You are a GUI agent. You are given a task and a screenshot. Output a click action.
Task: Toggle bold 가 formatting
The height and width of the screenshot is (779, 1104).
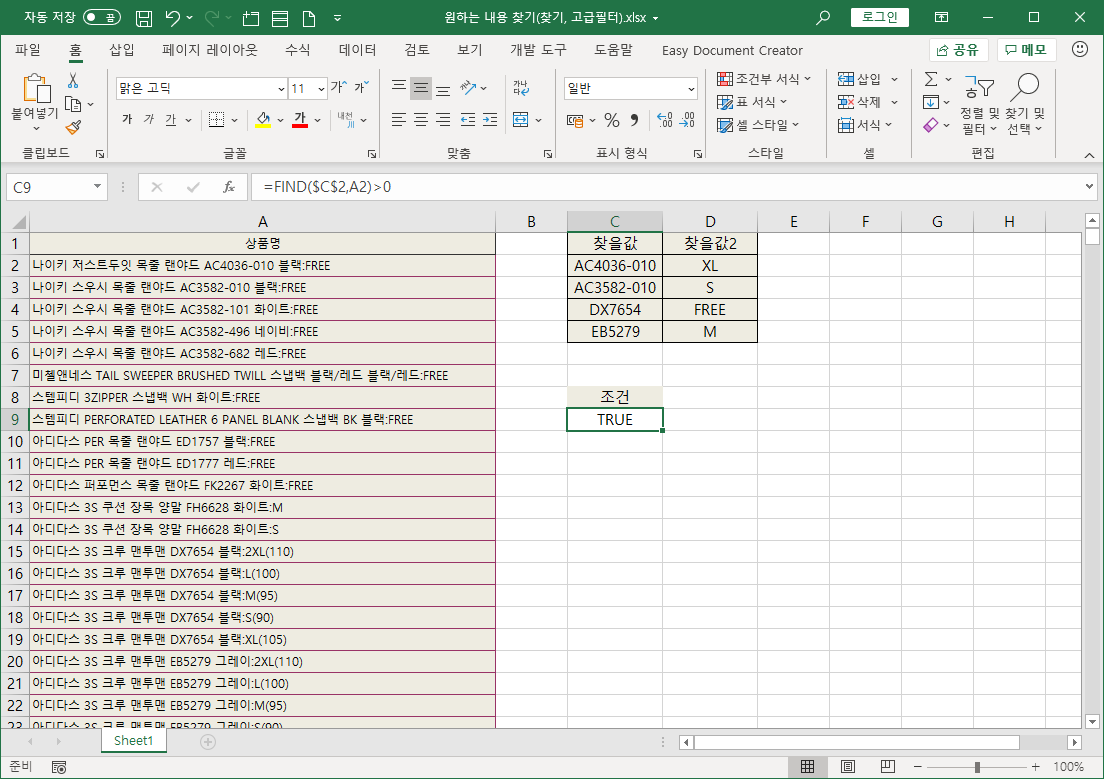coord(127,120)
